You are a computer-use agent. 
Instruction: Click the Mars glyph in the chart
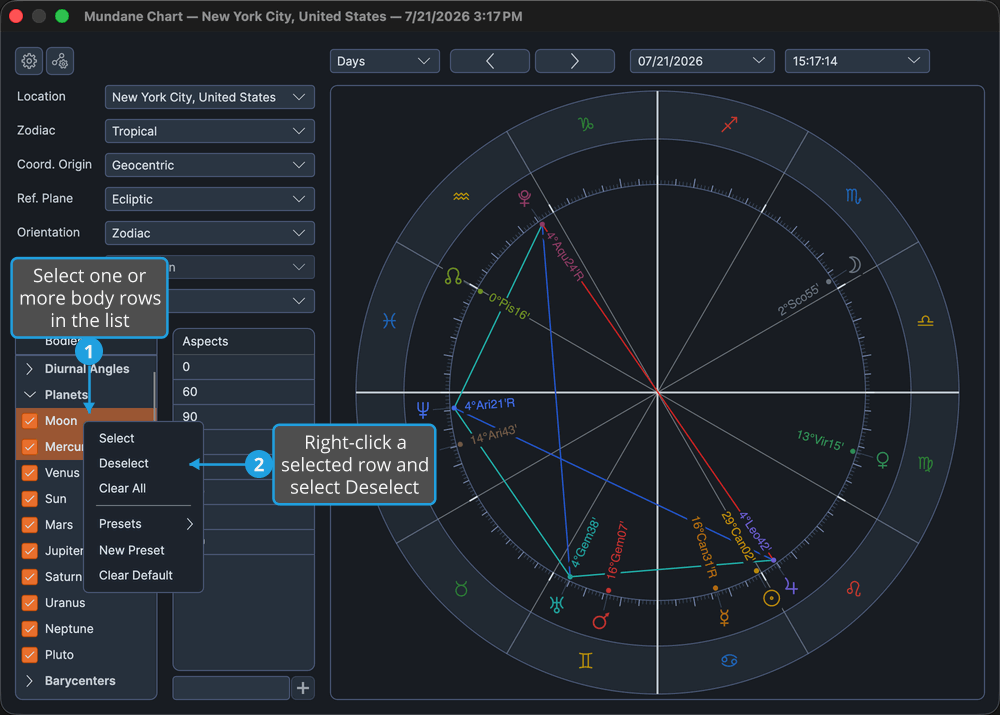601,621
